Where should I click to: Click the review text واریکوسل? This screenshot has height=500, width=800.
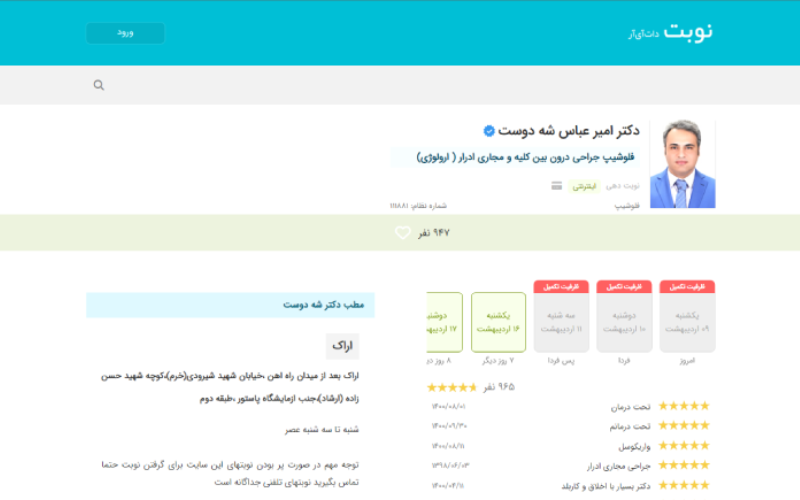tap(635, 446)
